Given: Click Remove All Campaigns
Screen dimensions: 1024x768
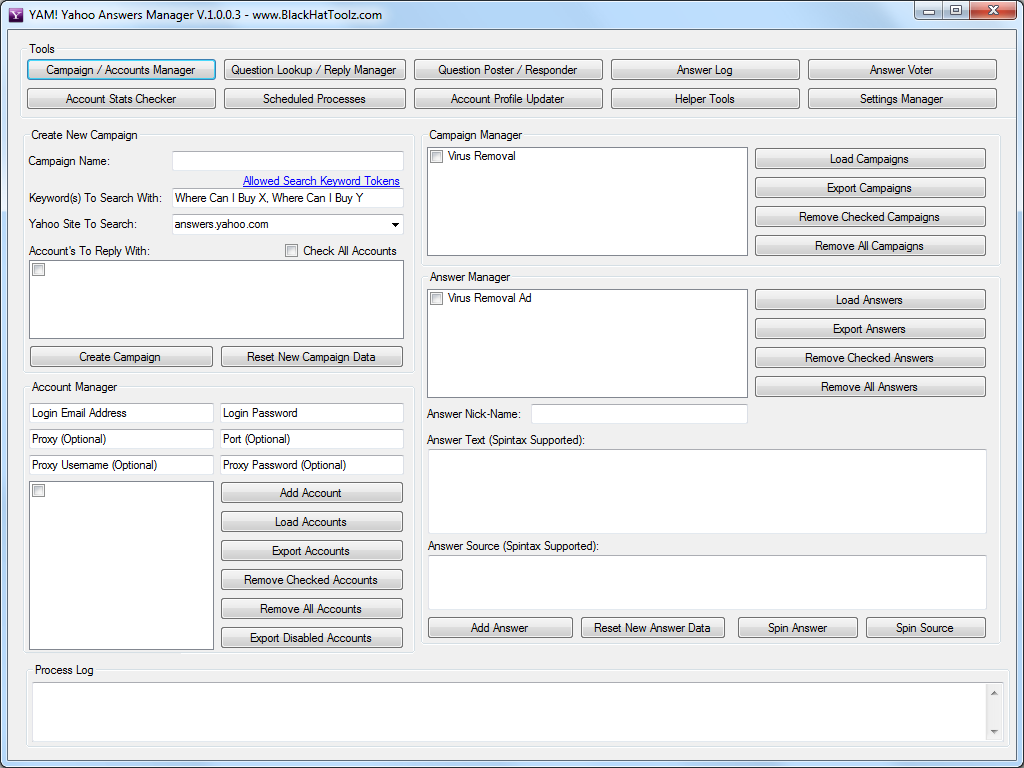Looking at the screenshot, I should [870, 246].
